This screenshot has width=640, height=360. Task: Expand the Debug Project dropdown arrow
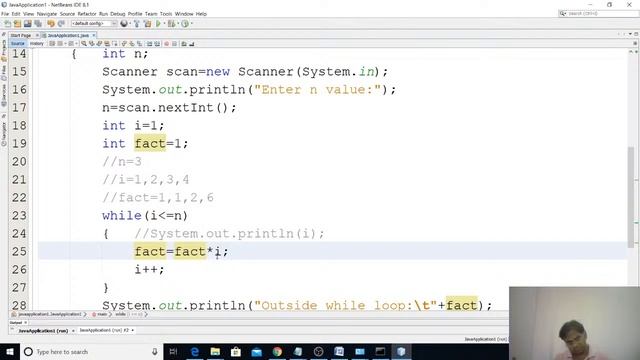178,24
